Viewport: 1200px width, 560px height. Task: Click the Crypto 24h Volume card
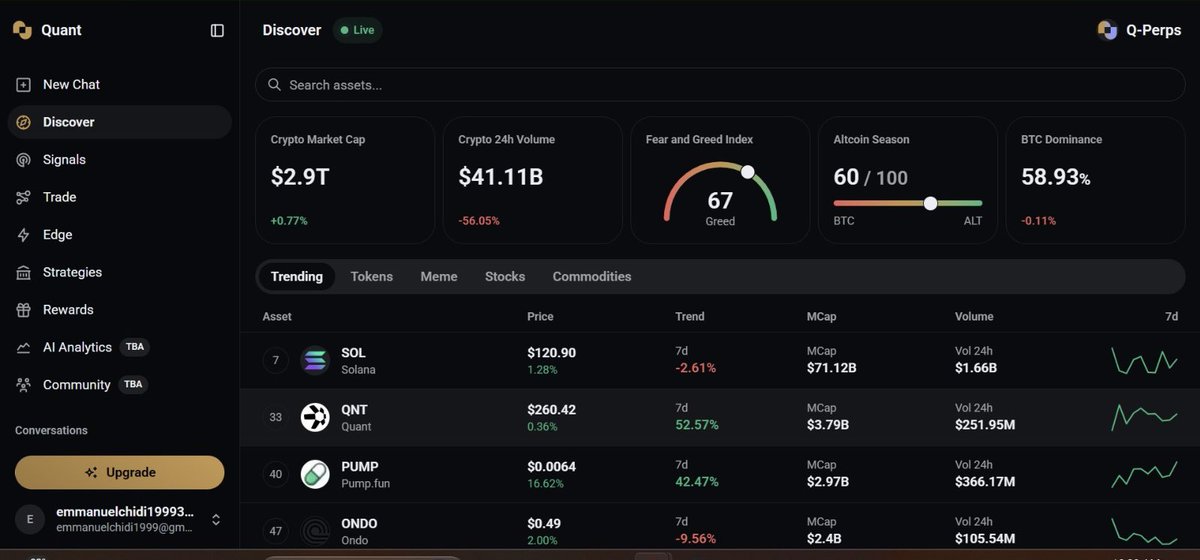532,180
